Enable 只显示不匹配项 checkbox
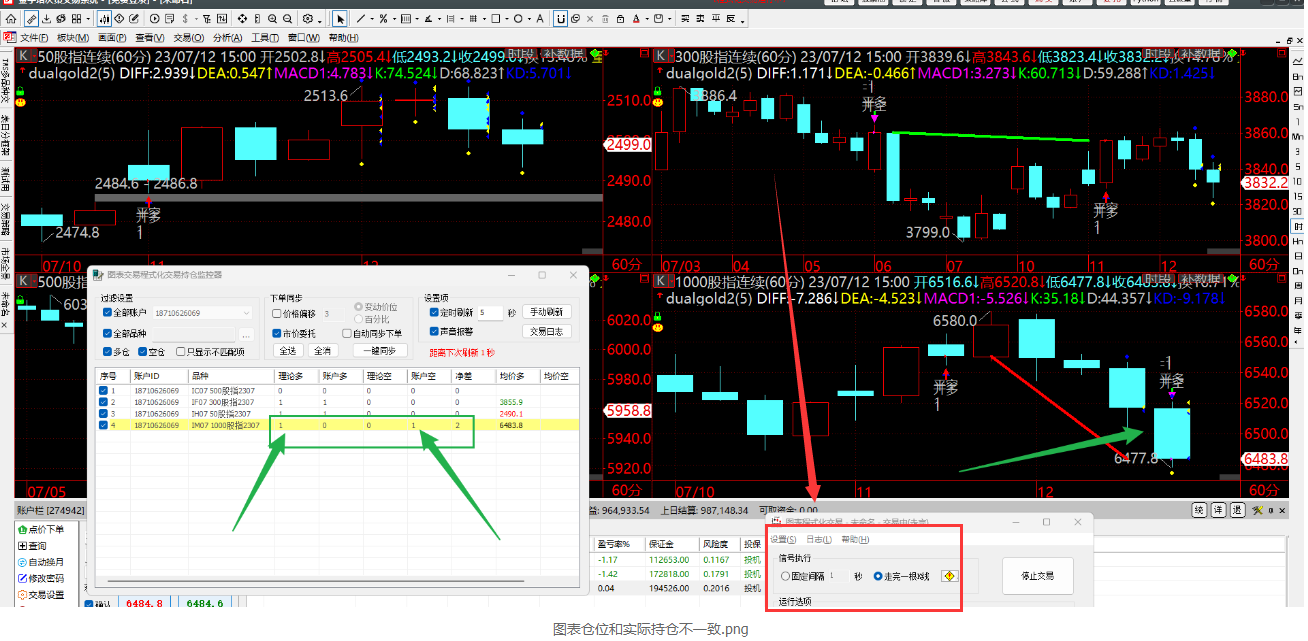This screenshot has width=1308, height=641. point(180,352)
